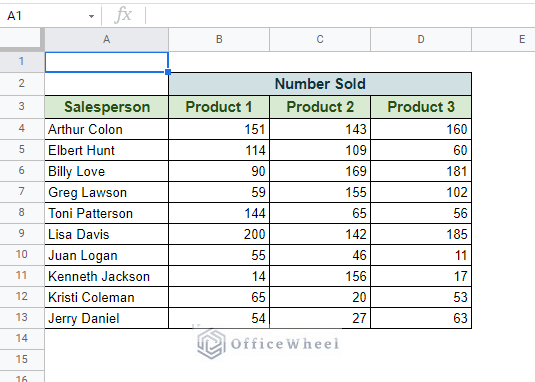Select column C header
Viewport: 535px width, 382px height.
pyautogui.click(x=320, y=40)
